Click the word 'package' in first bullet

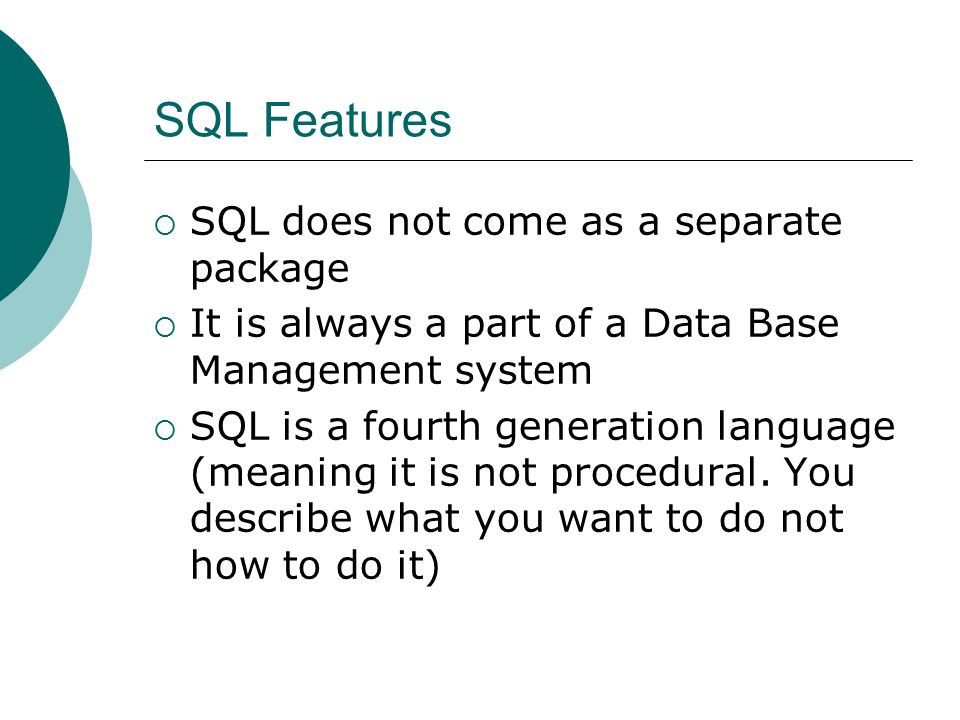click(270, 269)
